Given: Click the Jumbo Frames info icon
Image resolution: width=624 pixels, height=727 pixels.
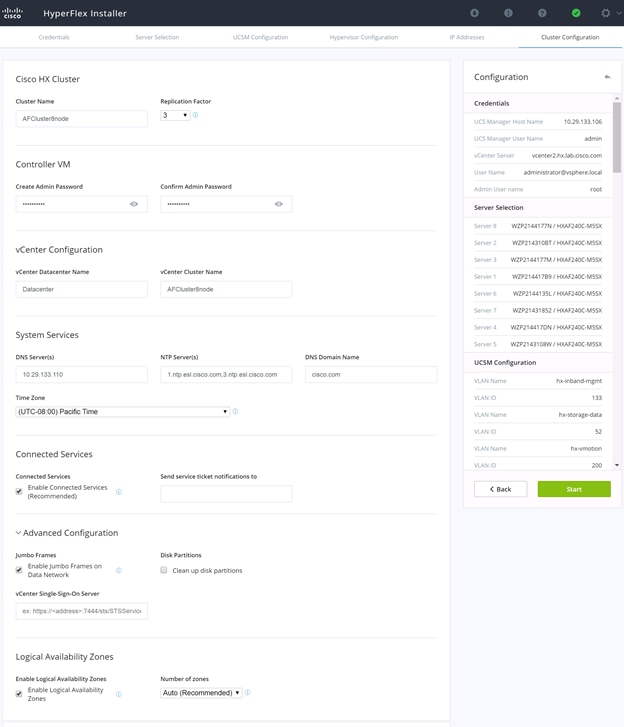Looking at the screenshot, I should pos(119,571).
